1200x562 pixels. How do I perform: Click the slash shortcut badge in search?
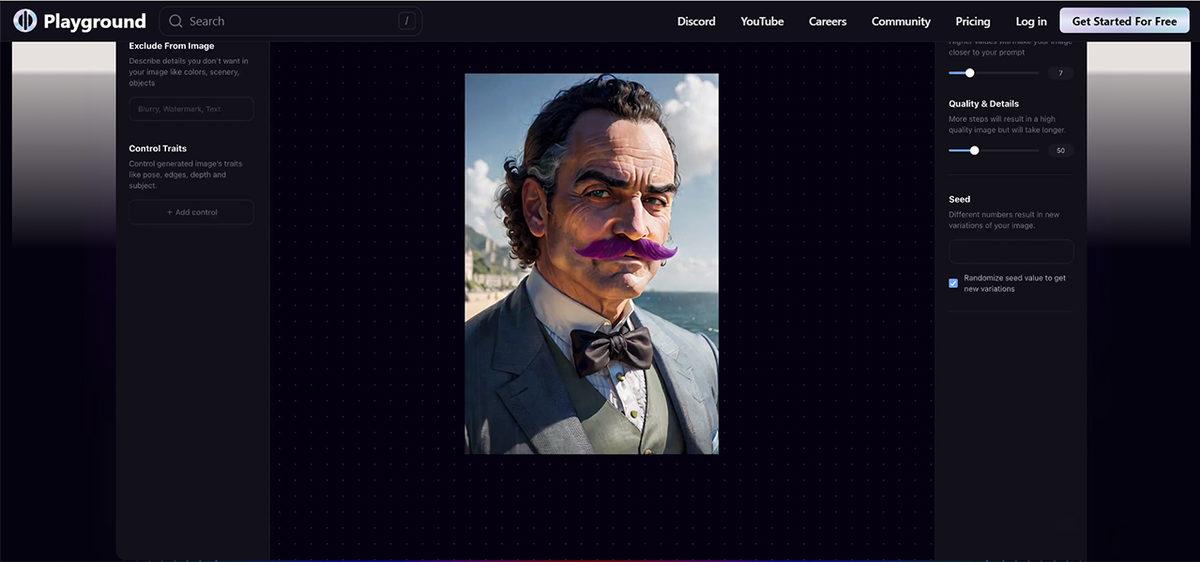pyautogui.click(x=406, y=21)
